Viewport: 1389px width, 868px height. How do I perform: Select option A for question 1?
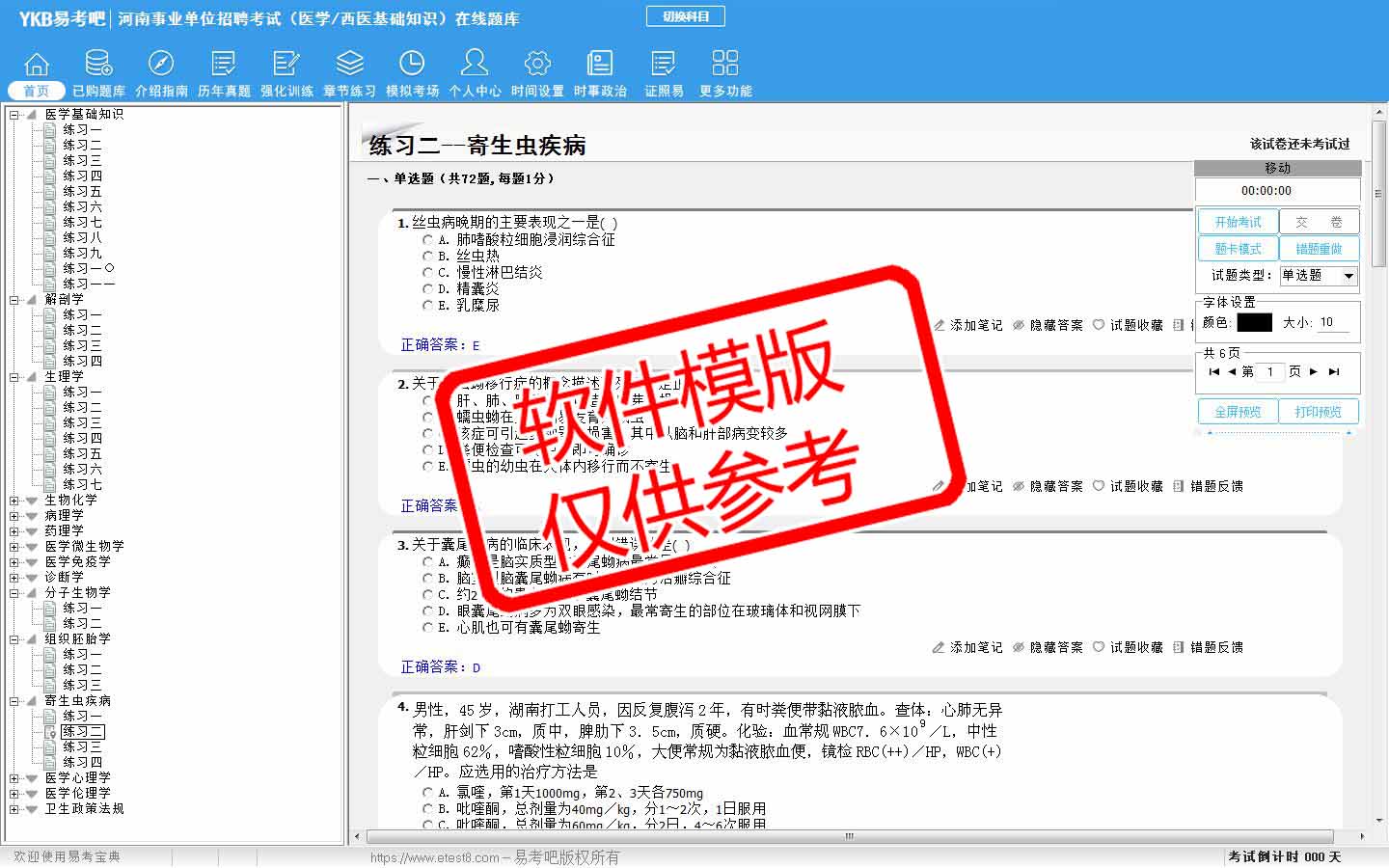coord(428,239)
